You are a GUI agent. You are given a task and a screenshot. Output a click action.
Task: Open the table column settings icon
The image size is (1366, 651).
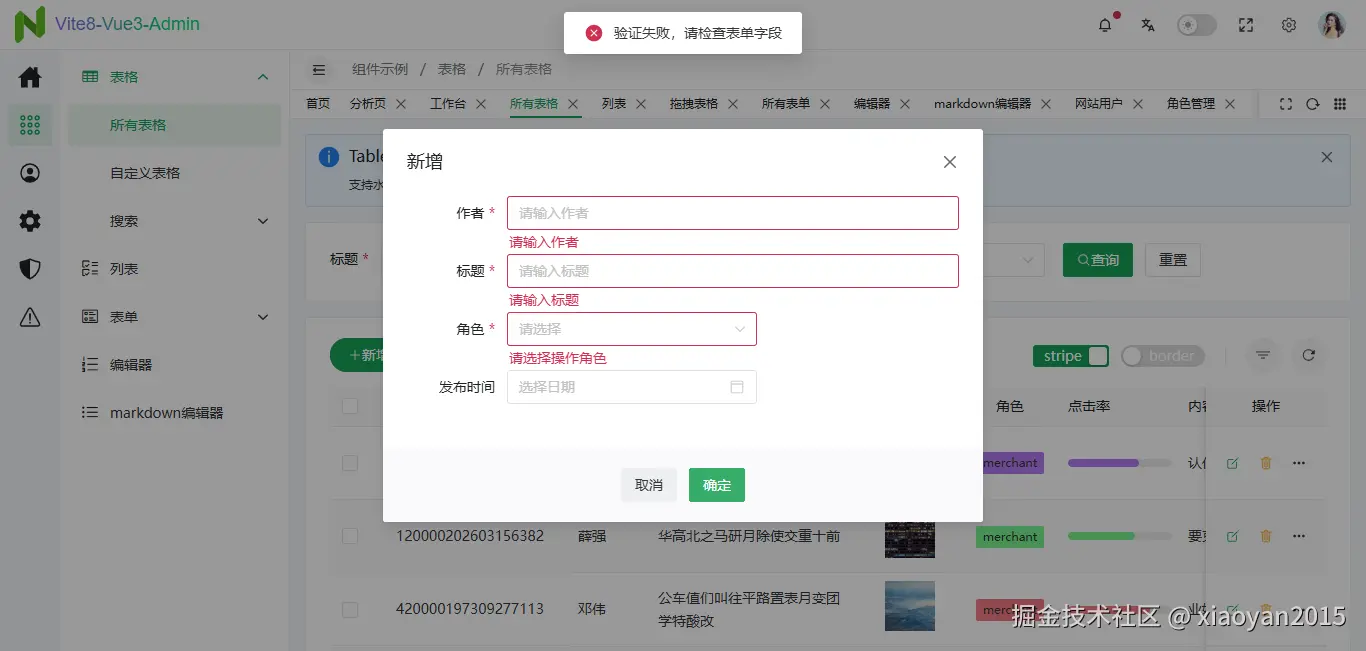tap(1263, 355)
